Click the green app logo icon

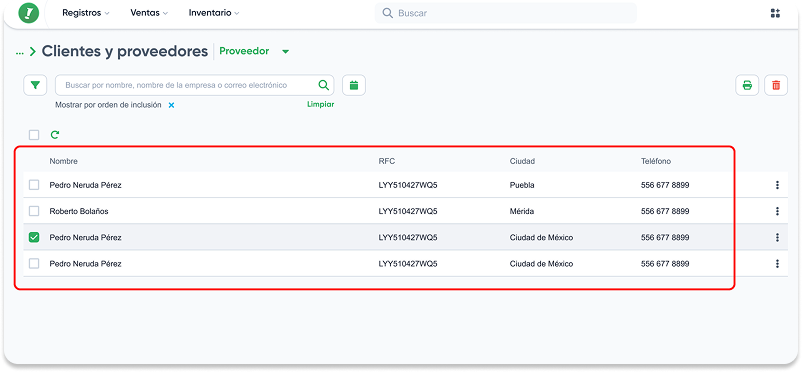click(29, 13)
